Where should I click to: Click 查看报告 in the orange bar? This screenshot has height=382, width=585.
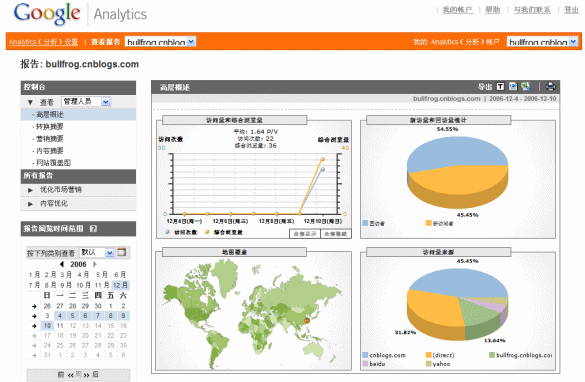tap(106, 42)
